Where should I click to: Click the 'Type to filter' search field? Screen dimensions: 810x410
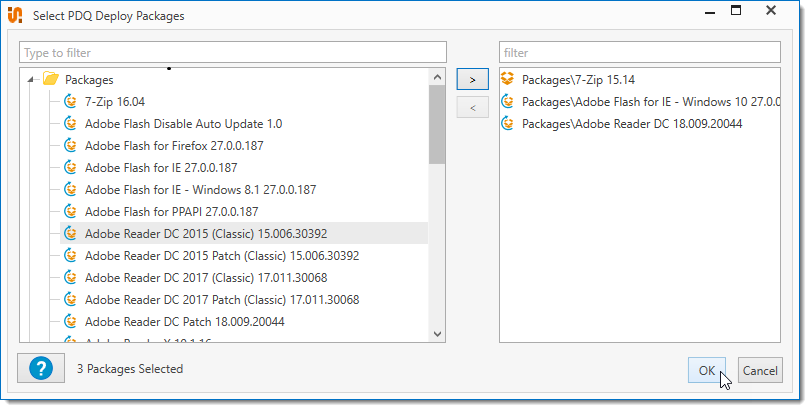pos(232,52)
